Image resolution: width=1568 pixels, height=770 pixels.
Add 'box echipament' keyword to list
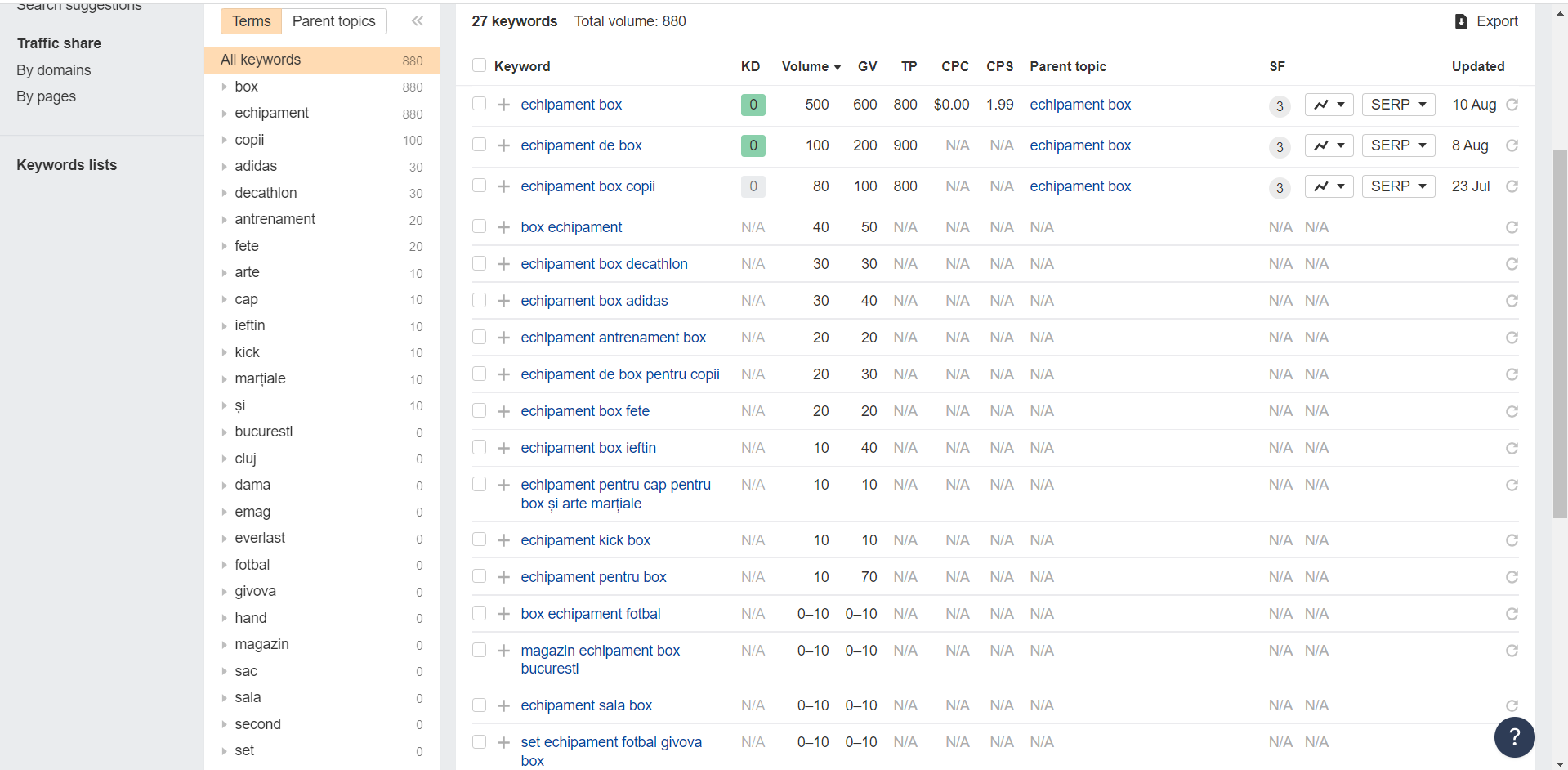[503, 227]
